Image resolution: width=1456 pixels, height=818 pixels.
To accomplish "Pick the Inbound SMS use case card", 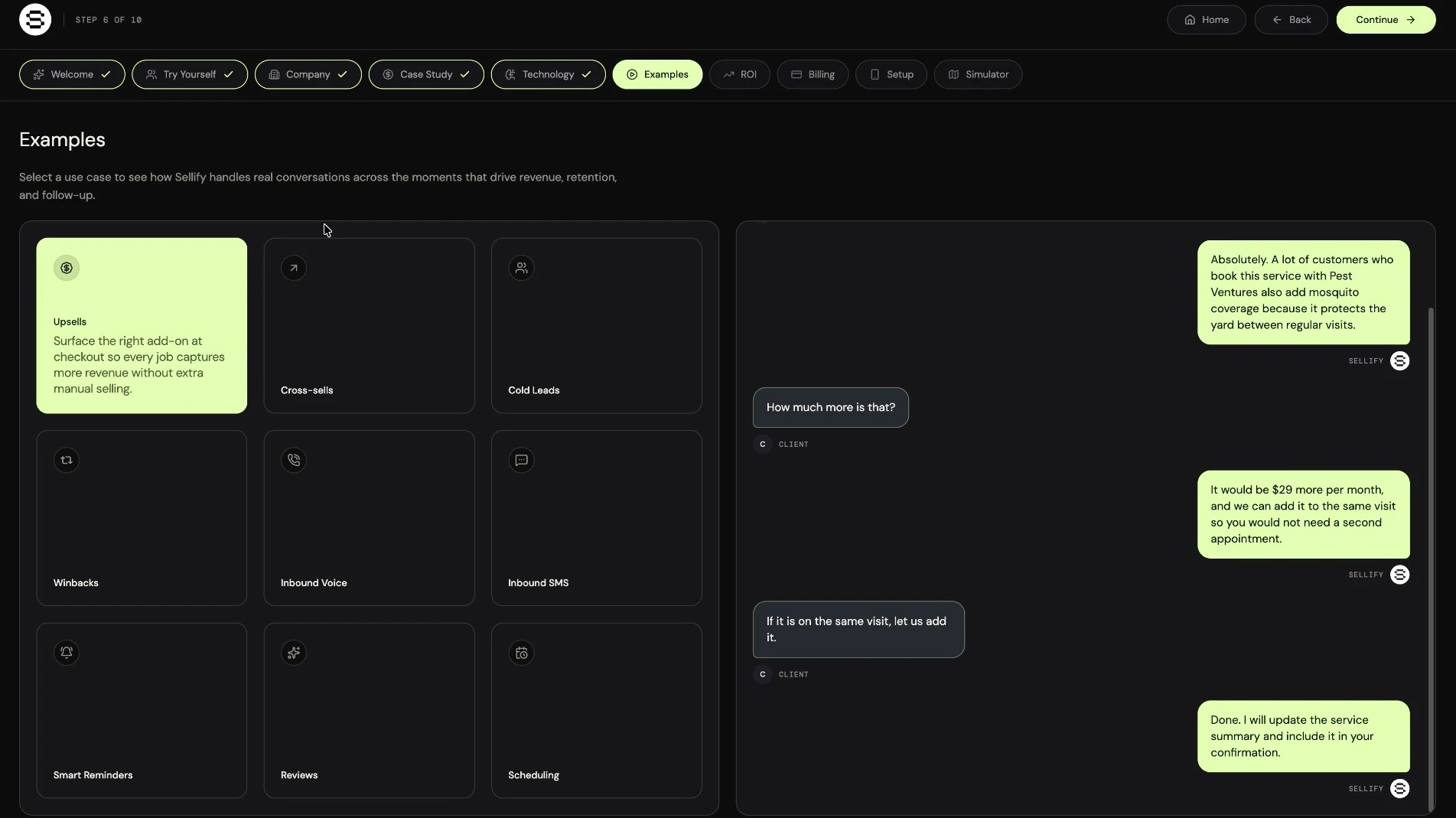I will [597, 518].
